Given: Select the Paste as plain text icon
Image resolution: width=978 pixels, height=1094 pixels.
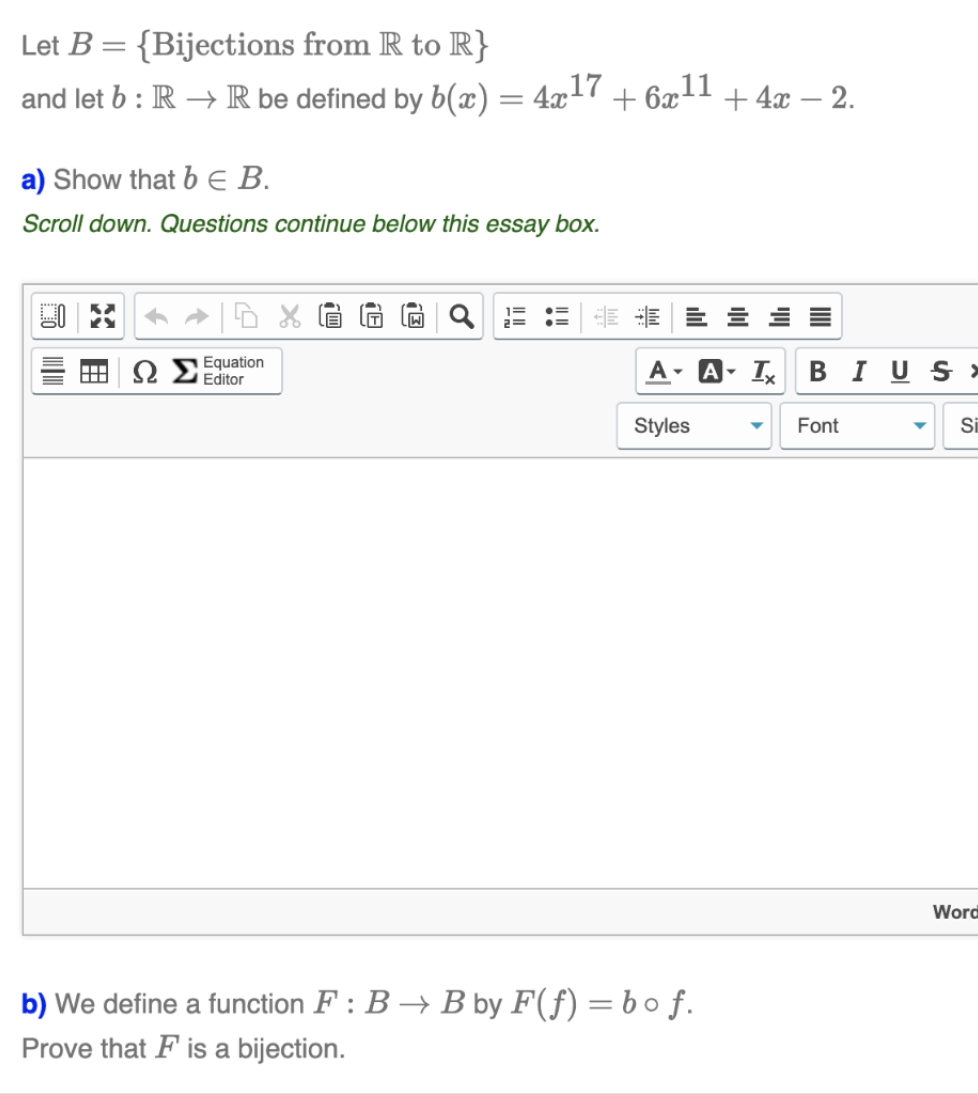Looking at the screenshot, I should click(373, 316).
